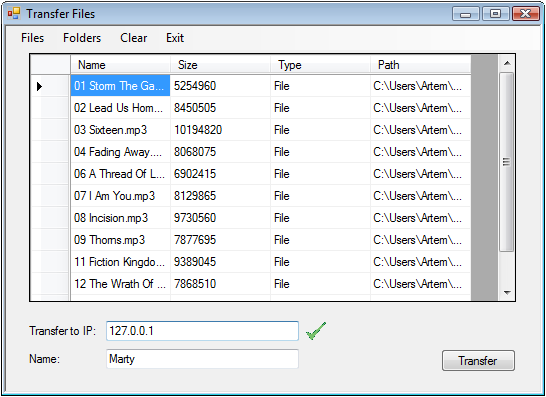The width and height of the screenshot is (546, 397).
Task: Click the scrollbar down arrow
Action: pyautogui.click(x=507, y=293)
